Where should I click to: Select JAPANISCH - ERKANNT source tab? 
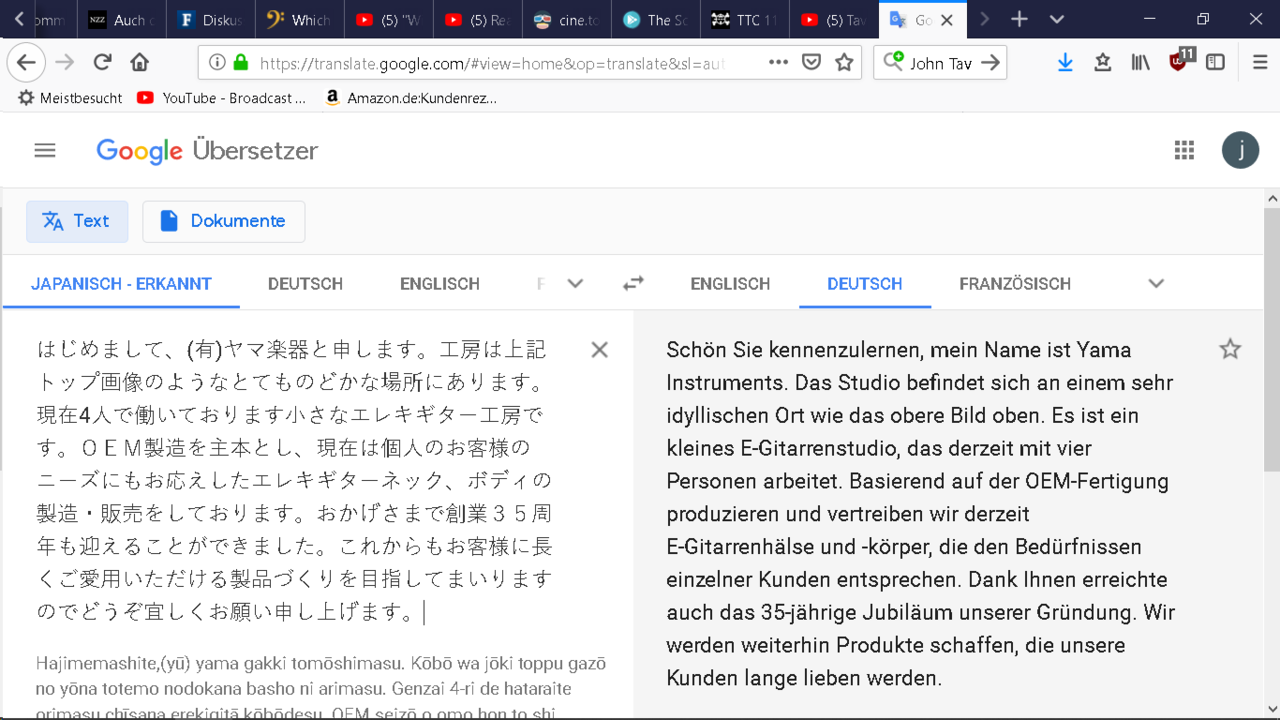(x=121, y=284)
